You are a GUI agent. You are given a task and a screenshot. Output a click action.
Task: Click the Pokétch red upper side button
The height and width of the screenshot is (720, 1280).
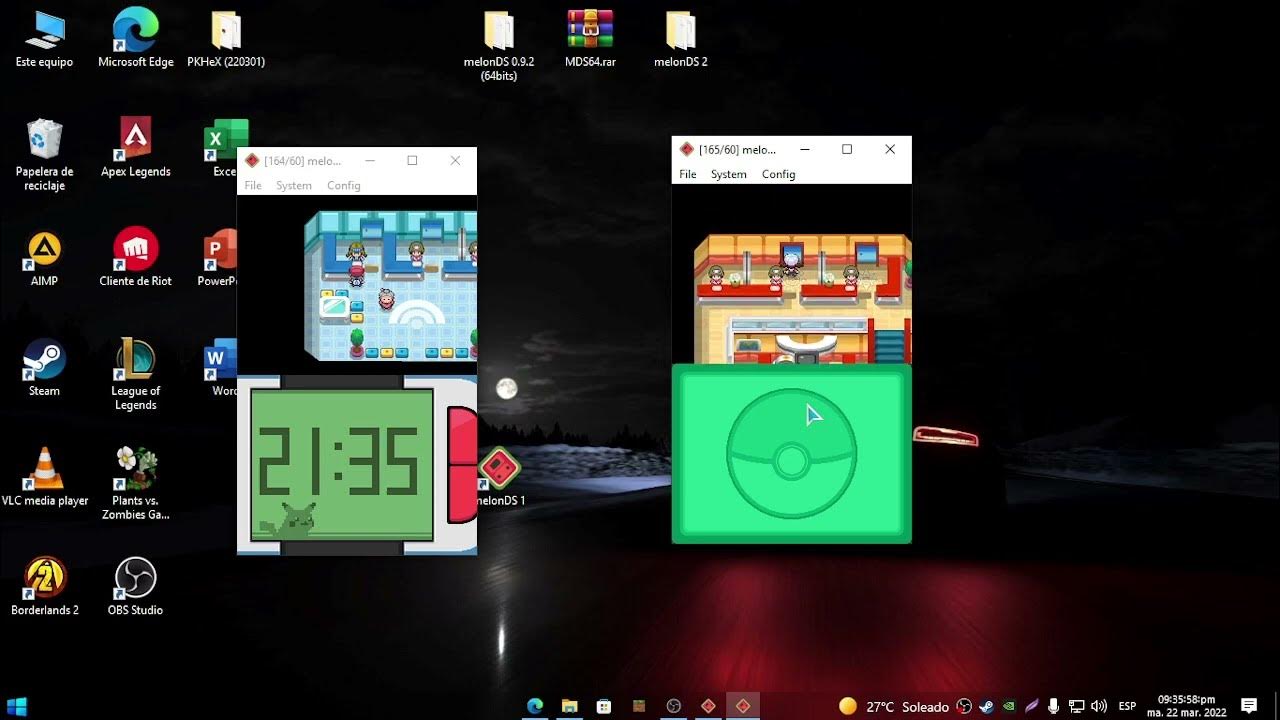461,435
